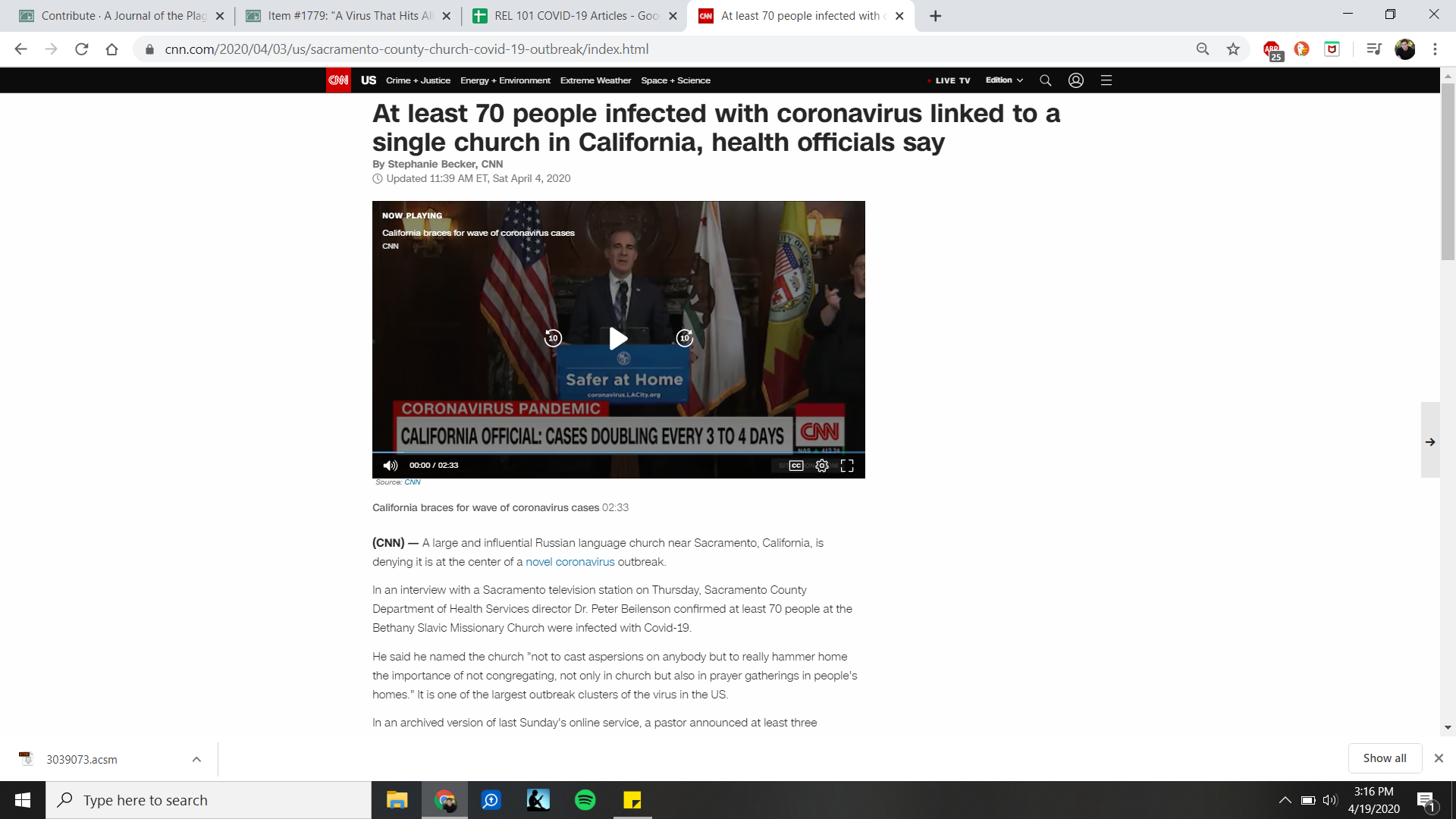The image size is (1456, 819).
Task: Enter video fullscreen mode
Action: coord(847,466)
